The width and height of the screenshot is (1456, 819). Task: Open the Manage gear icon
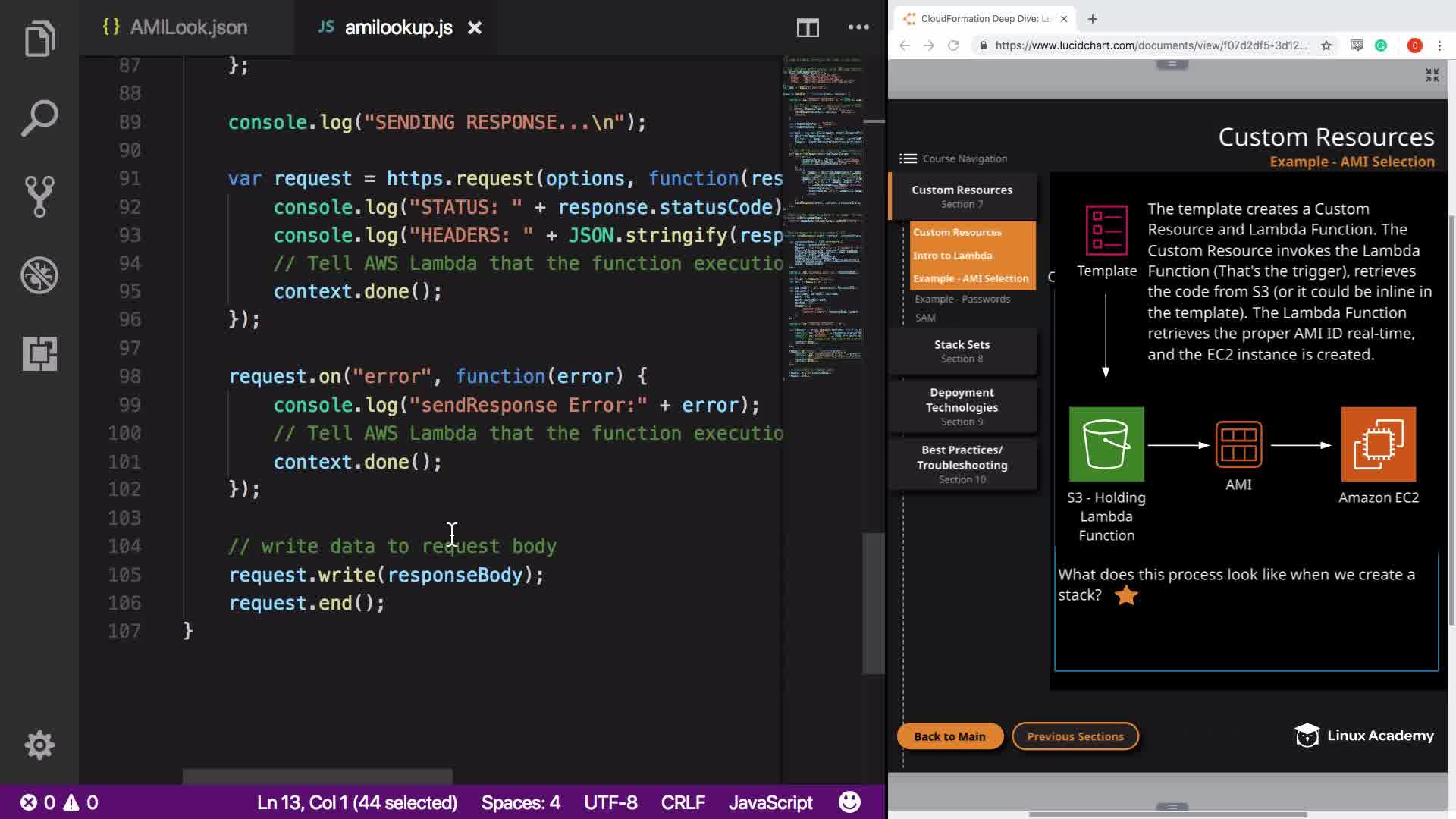pyautogui.click(x=39, y=745)
